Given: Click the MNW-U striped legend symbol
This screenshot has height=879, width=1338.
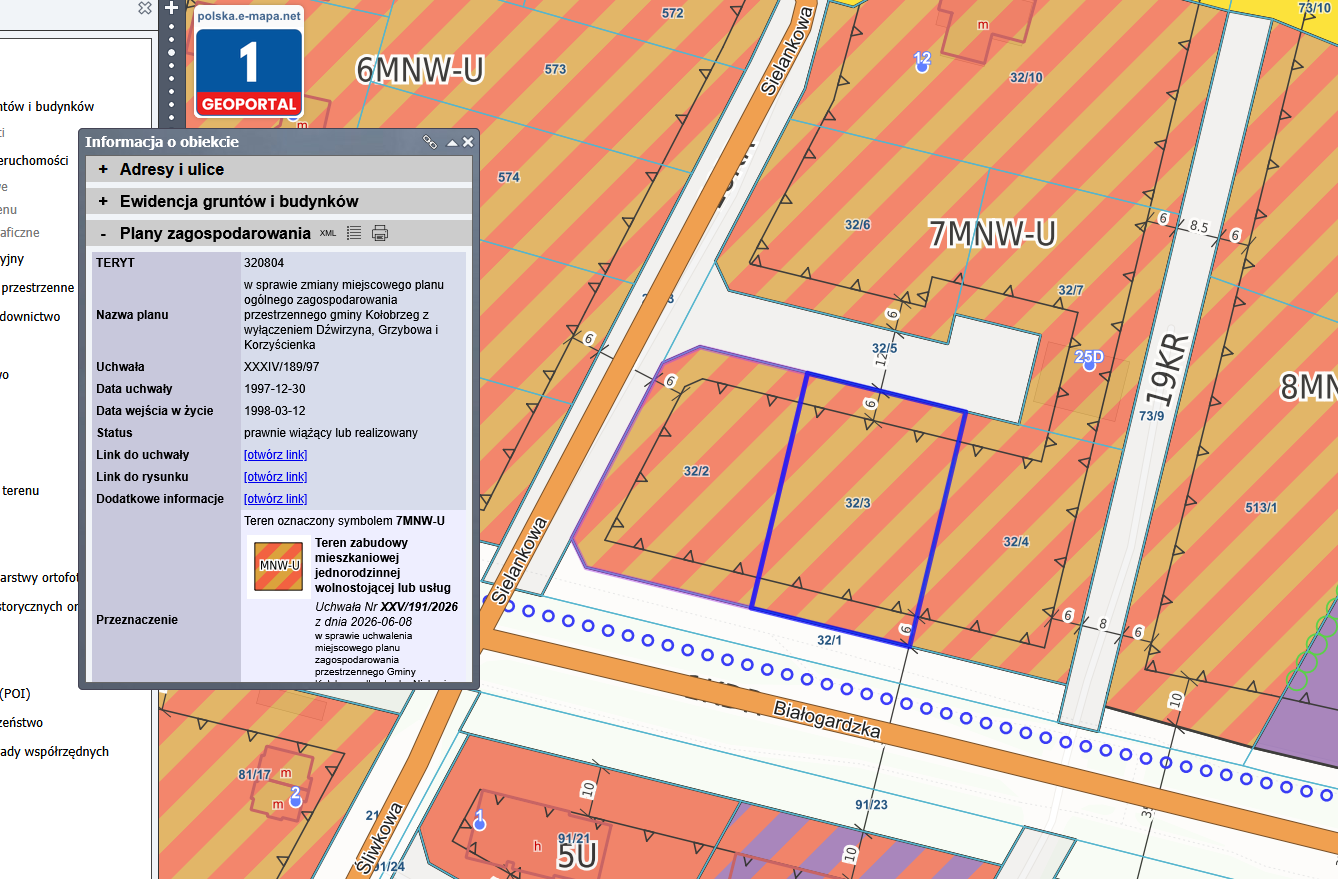Looking at the screenshot, I should click(x=278, y=566).
